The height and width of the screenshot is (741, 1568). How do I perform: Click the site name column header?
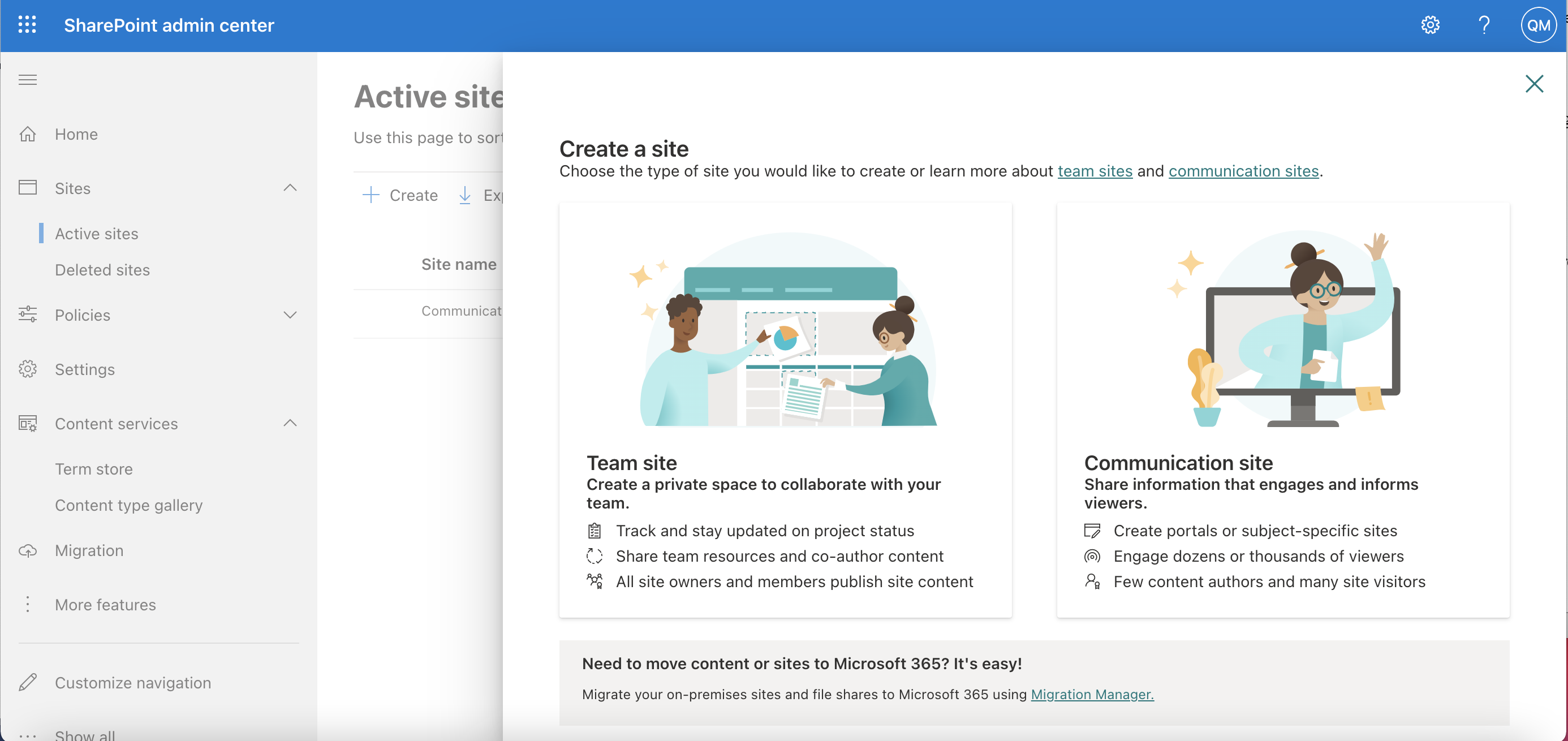(x=459, y=263)
